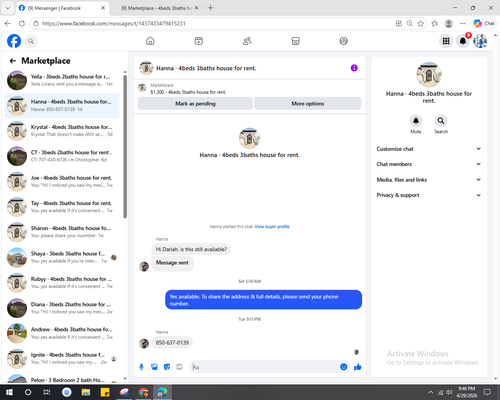
Task: Click listing thumbnail in right info panel
Action: pos(429,75)
